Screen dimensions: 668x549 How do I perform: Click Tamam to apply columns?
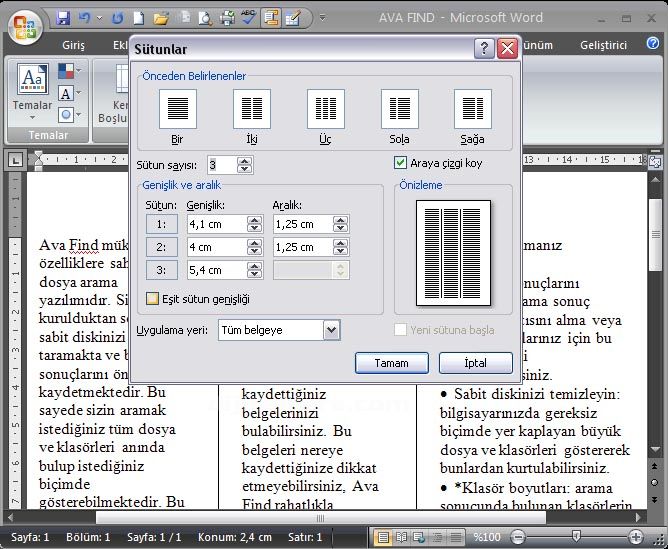coord(392,363)
